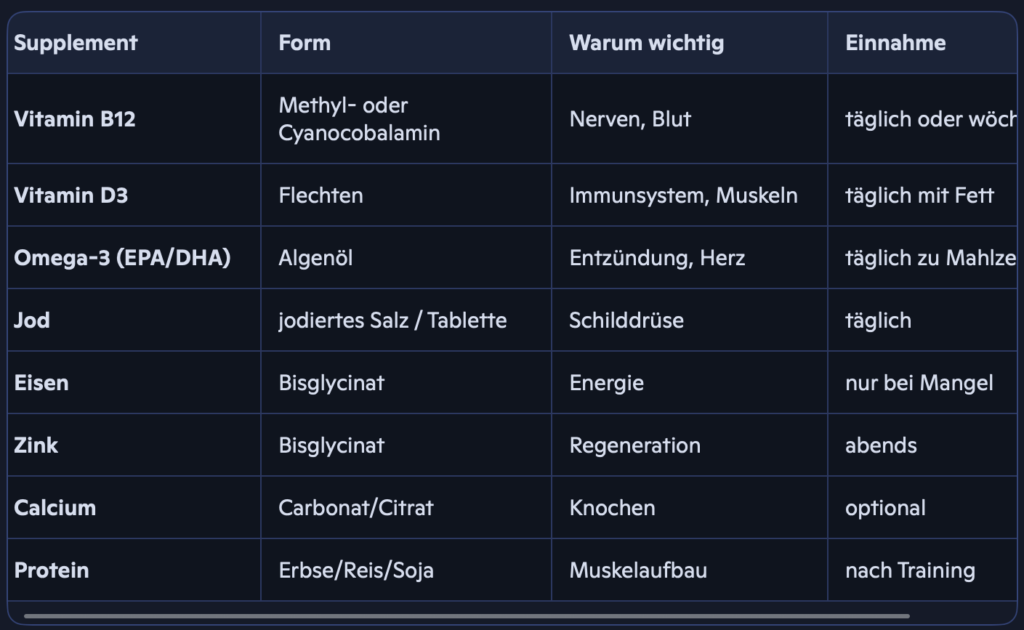Viewport: 1024px width, 630px height.
Task: Select the Calcium supplement cell
Action: click(x=55, y=508)
